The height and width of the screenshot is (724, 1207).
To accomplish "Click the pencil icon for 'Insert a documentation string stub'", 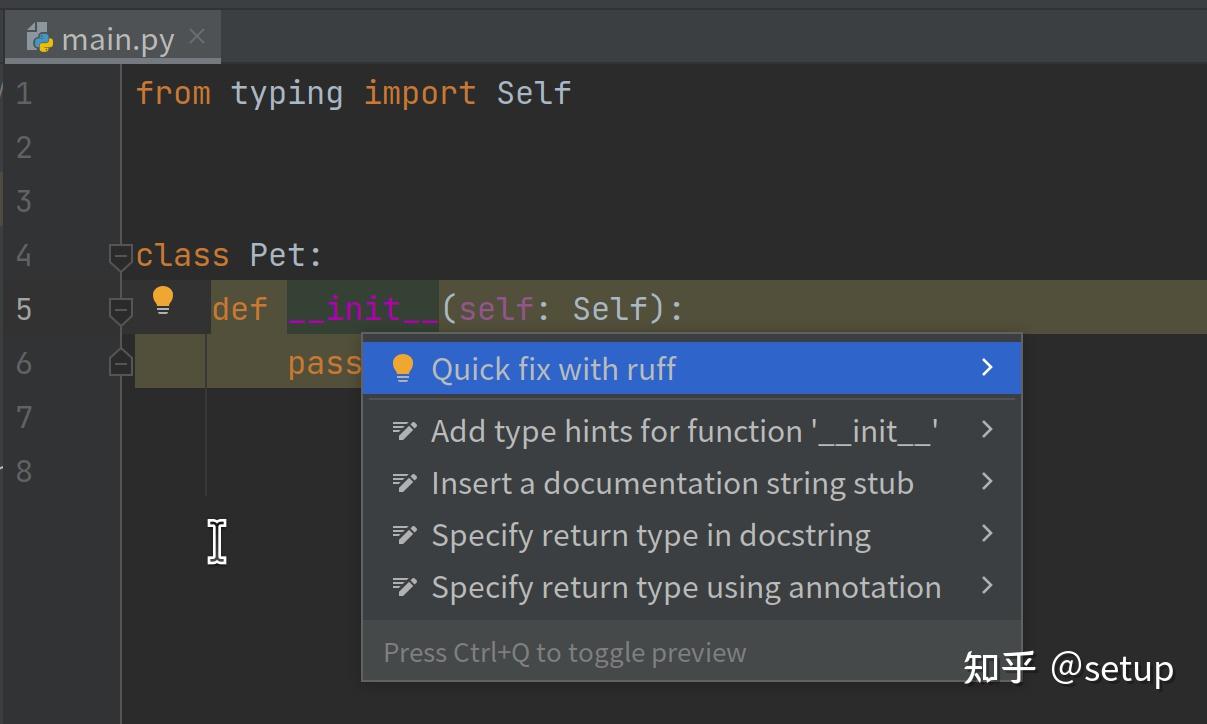I will pos(405,482).
